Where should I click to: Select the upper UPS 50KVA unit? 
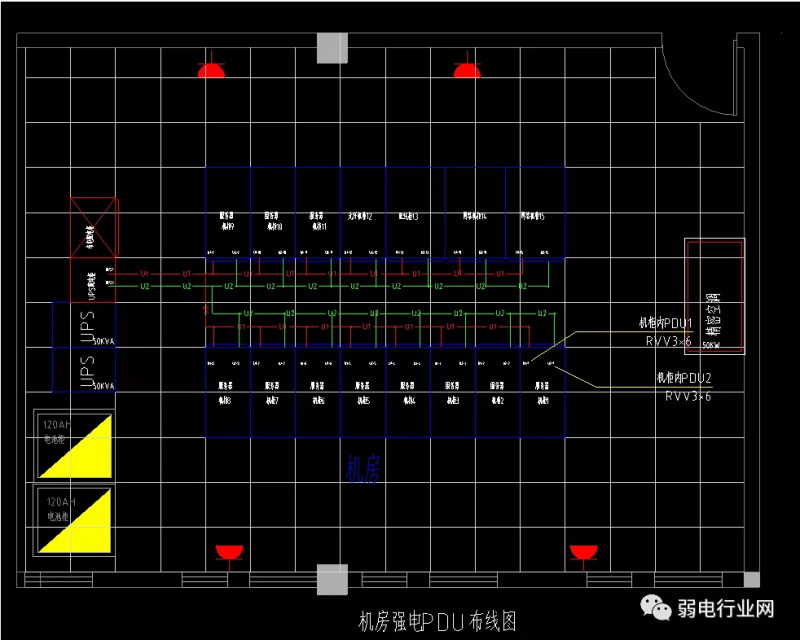[x=85, y=324]
